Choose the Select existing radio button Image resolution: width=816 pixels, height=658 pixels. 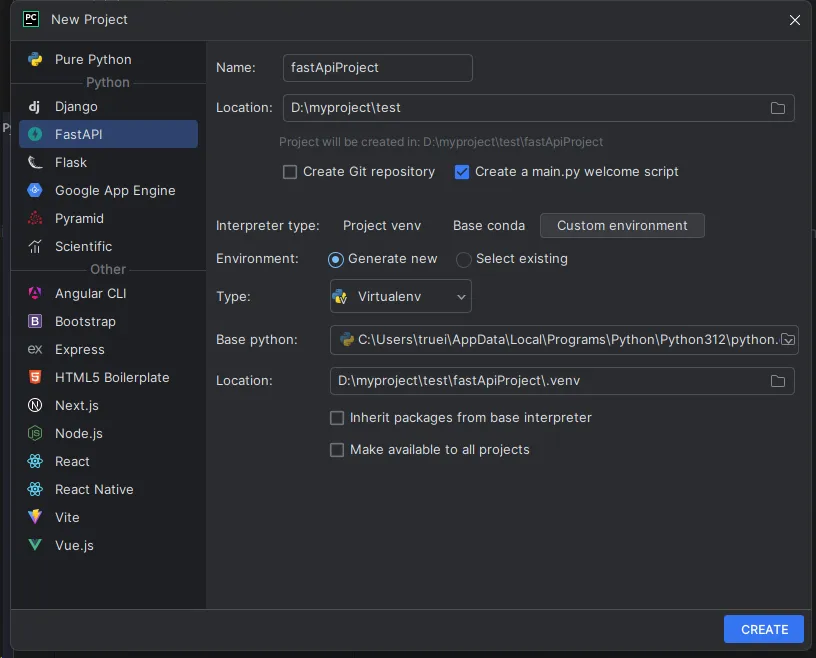click(463, 259)
